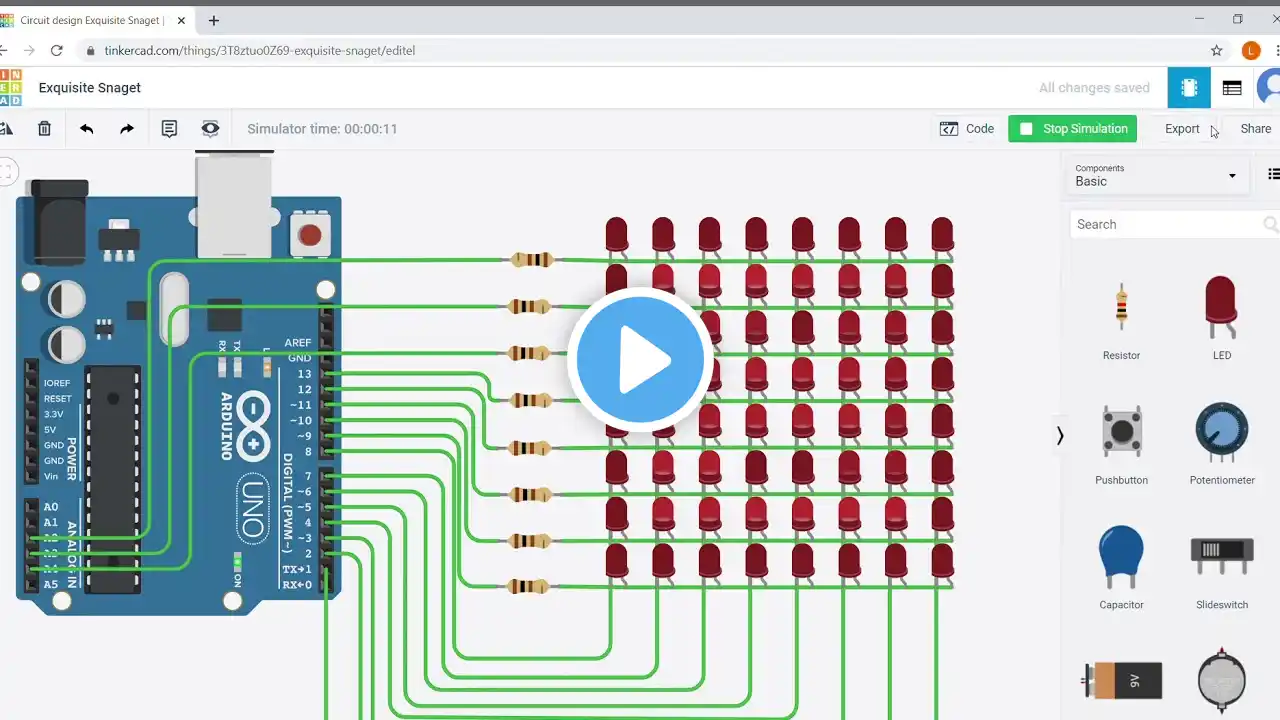Image resolution: width=1280 pixels, height=720 pixels.
Task: Toggle wire visibility eye icon
Action: [x=210, y=129]
